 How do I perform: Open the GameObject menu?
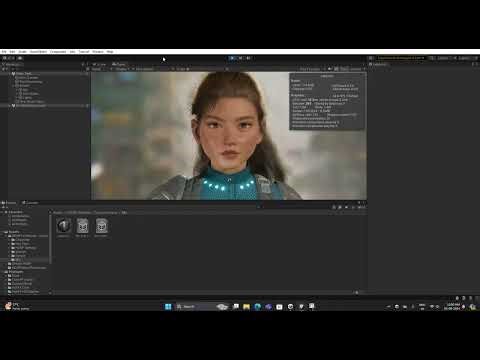pos(38,52)
